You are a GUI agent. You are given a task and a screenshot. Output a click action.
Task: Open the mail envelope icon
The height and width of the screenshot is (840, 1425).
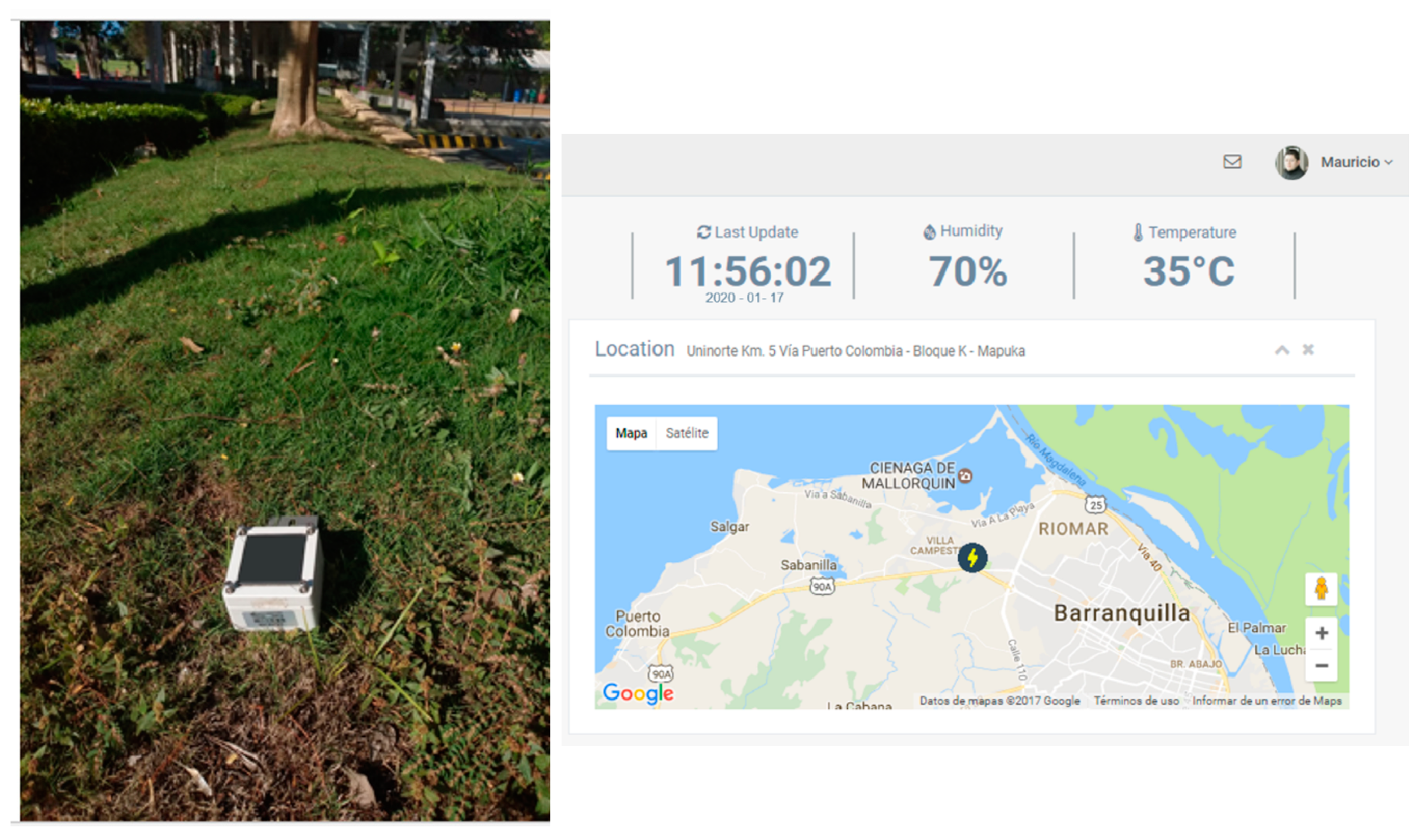(x=1232, y=162)
